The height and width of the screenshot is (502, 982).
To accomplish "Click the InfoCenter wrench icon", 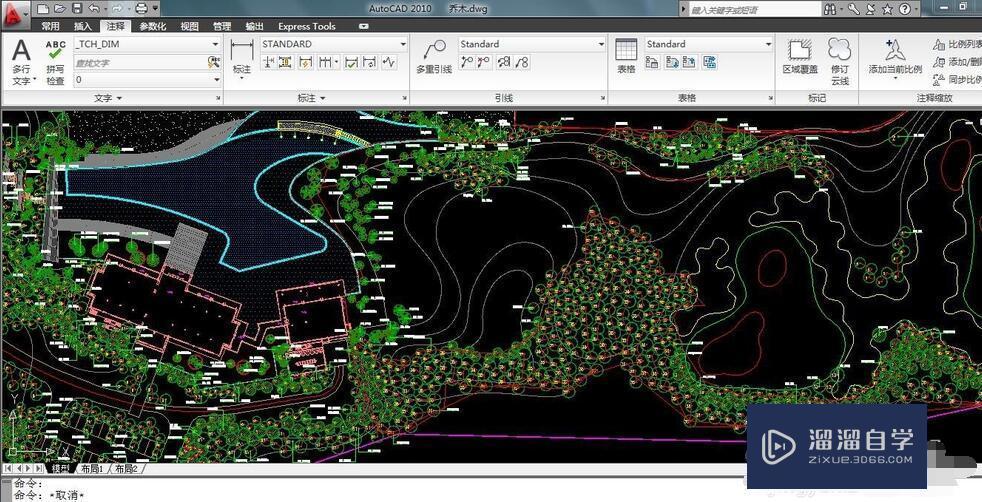I will [854, 9].
